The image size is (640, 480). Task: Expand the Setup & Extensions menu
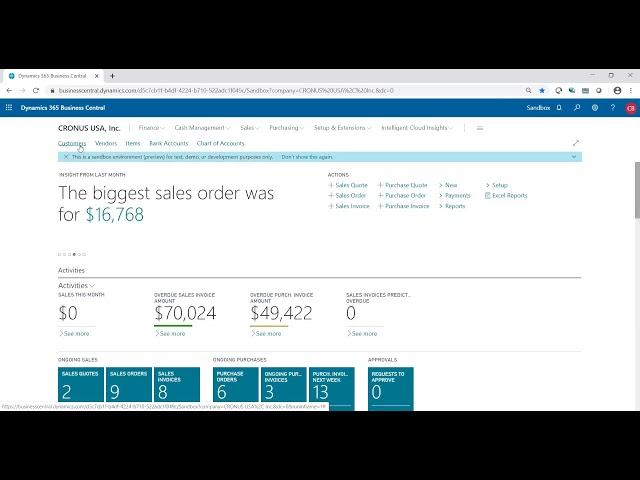[342, 128]
